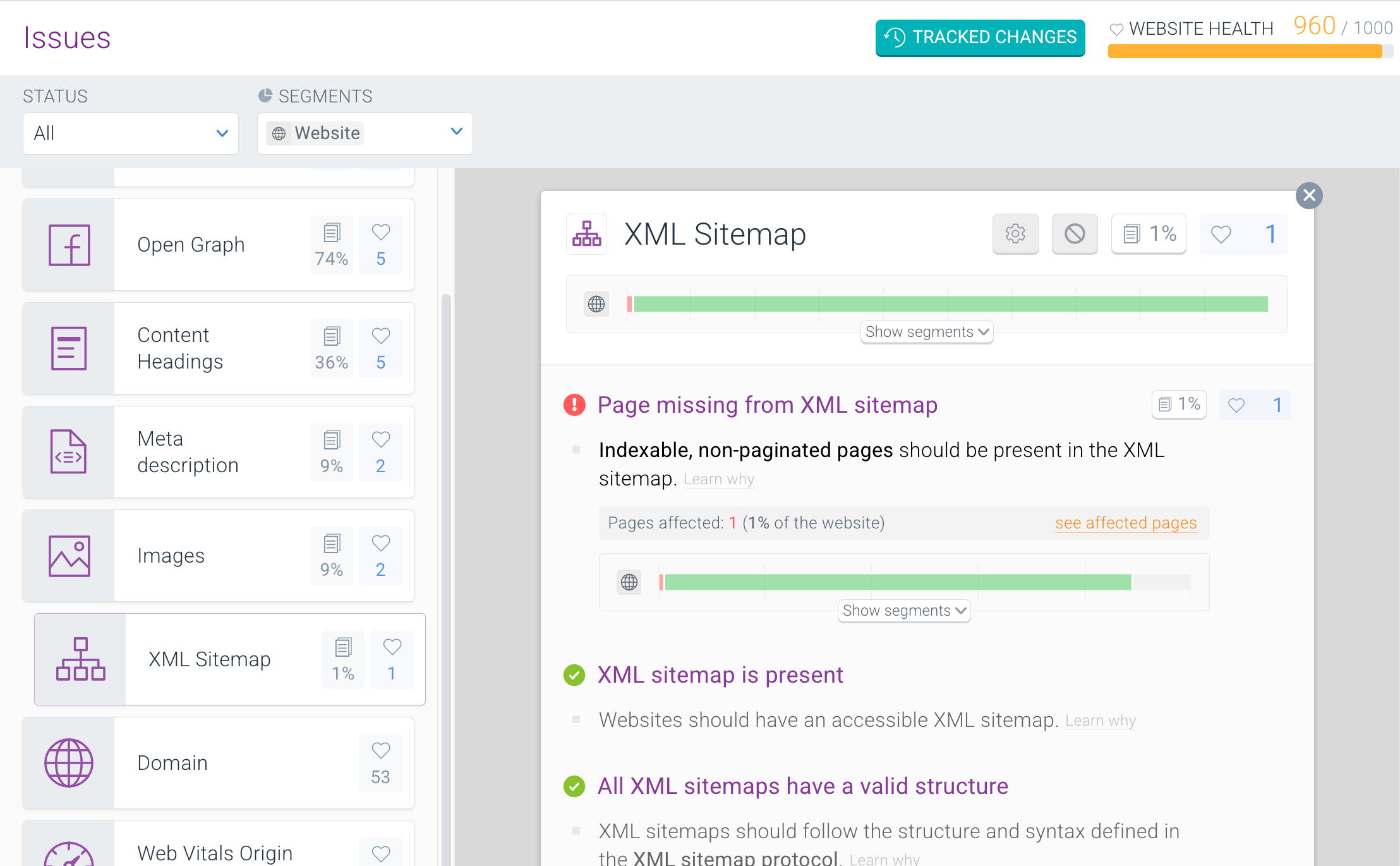Image resolution: width=1400 pixels, height=866 pixels.
Task: Close the XML Sitemap detail panel
Action: click(1309, 196)
